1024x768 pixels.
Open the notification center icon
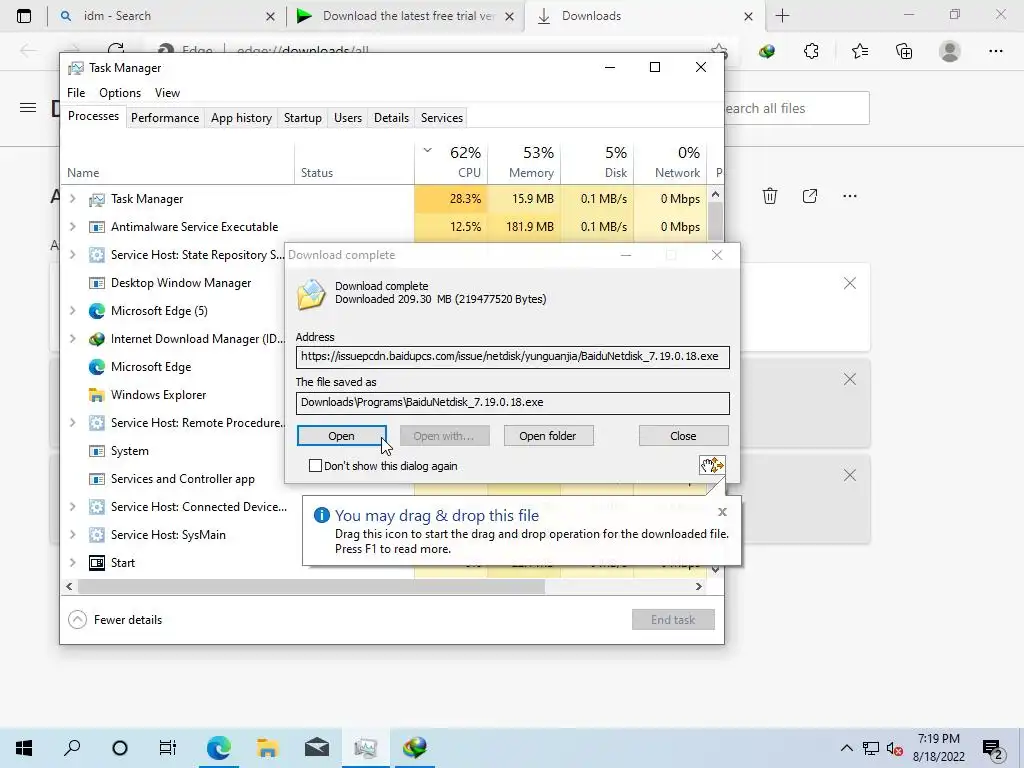coord(993,748)
